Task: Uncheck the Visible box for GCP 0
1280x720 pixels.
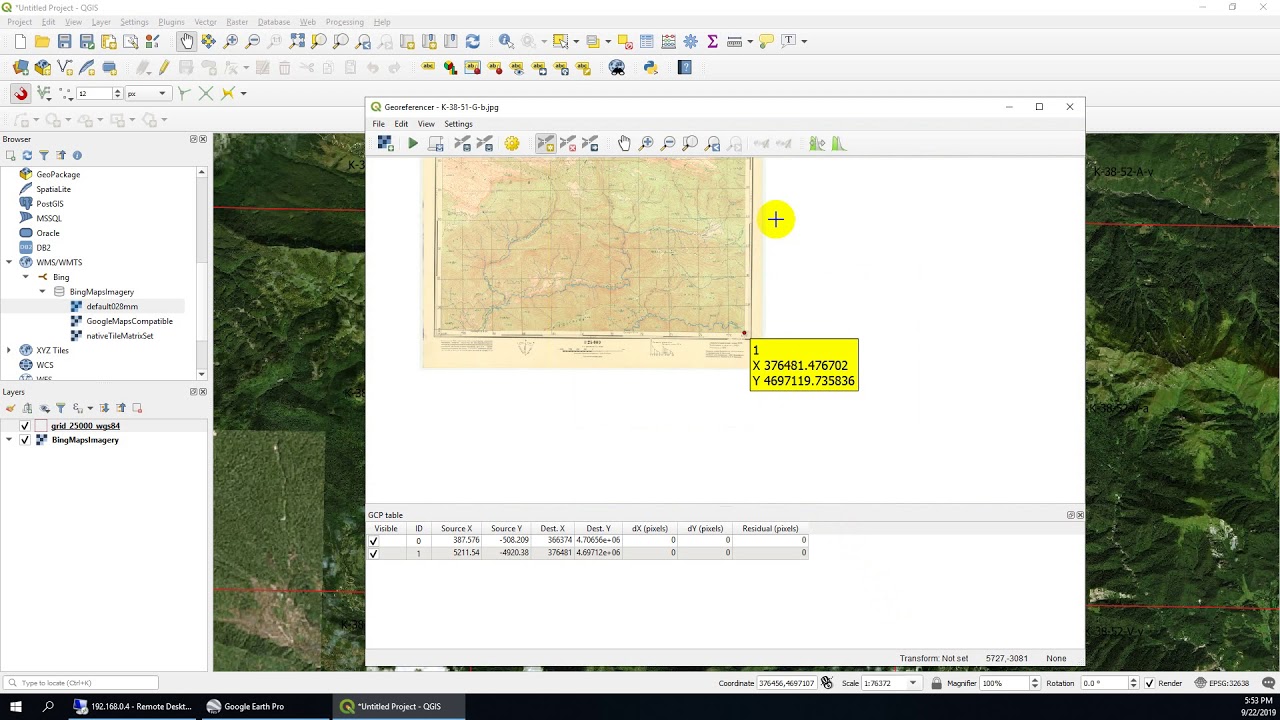Action: 374,541
